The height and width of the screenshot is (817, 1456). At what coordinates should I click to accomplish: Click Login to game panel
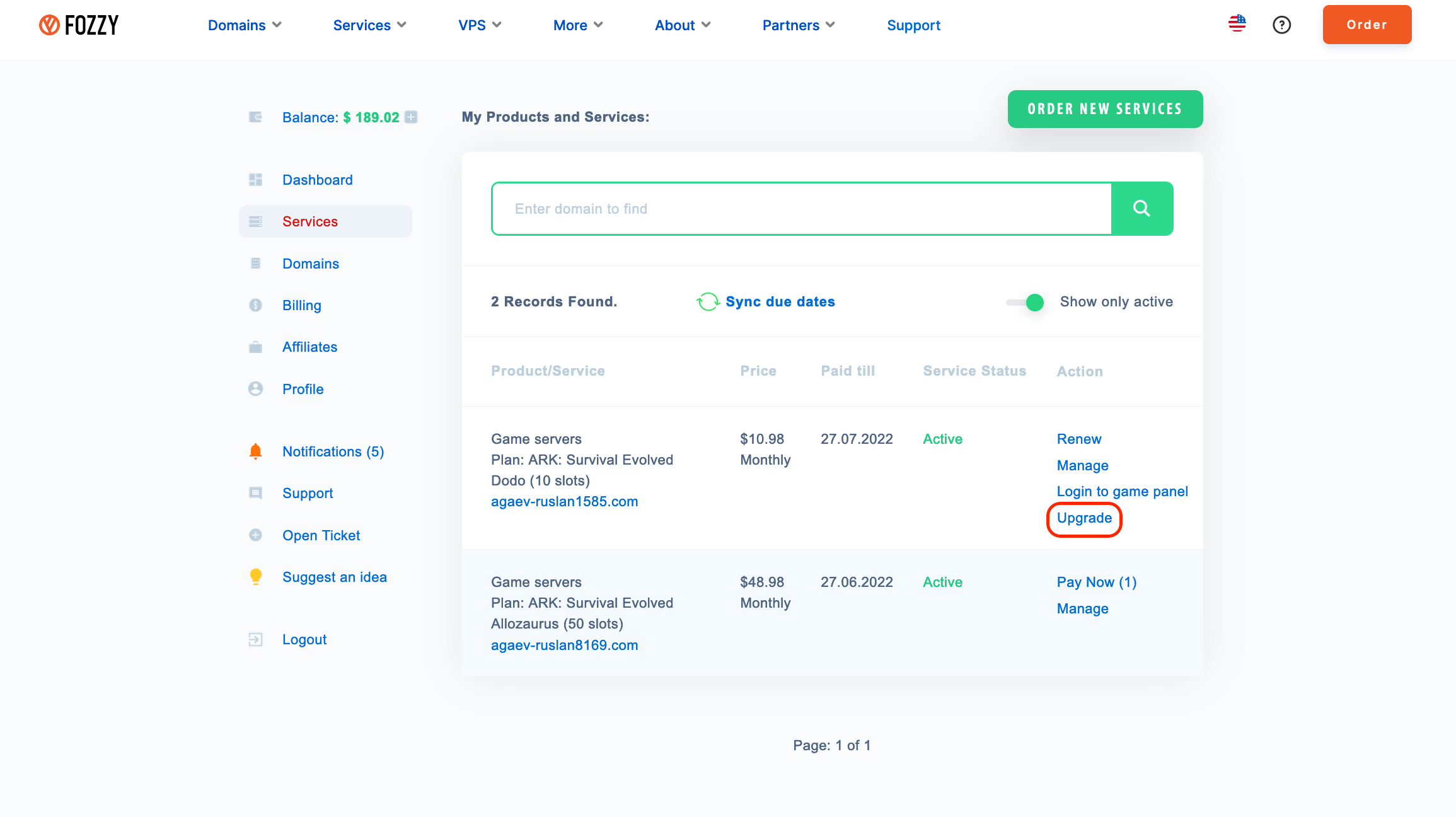[1122, 491]
